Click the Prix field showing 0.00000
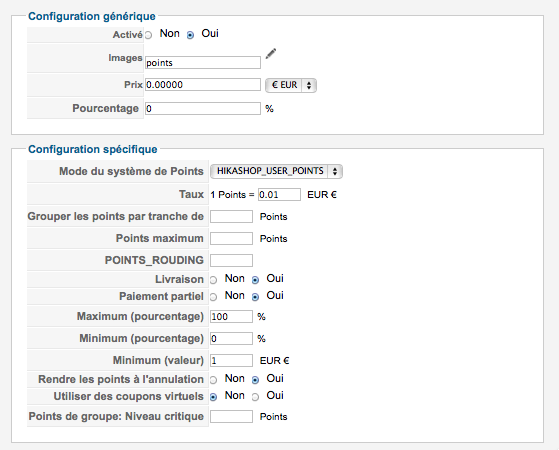The width and height of the screenshot is (559, 450). [x=202, y=85]
